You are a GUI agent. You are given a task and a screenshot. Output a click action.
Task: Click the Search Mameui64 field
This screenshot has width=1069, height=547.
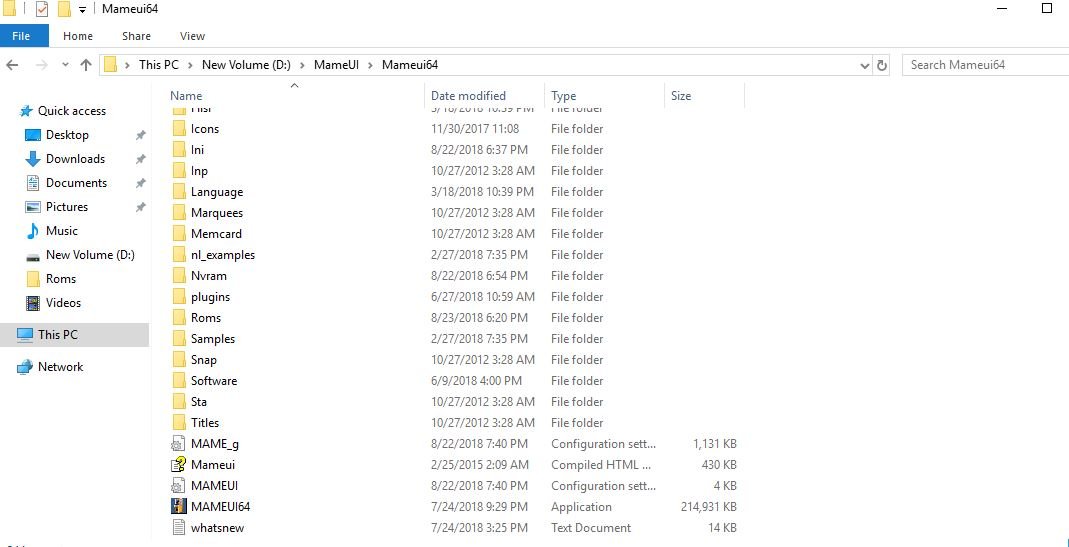[985, 65]
